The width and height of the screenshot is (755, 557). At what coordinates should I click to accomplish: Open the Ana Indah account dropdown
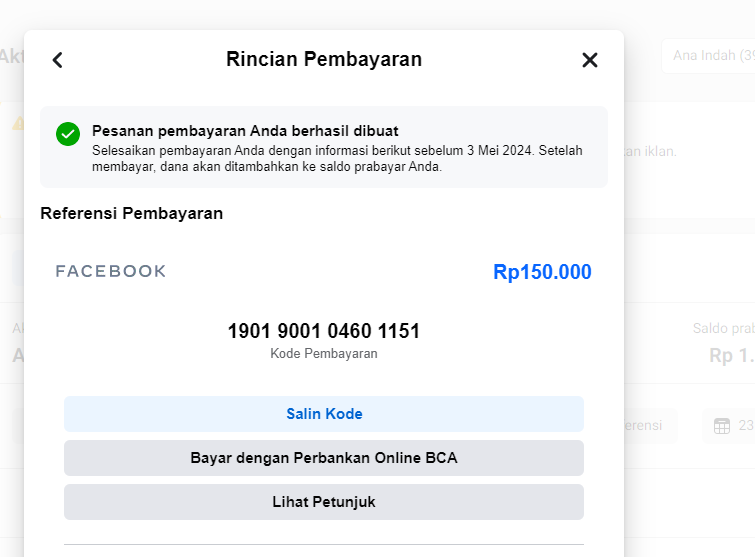[708, 56]
